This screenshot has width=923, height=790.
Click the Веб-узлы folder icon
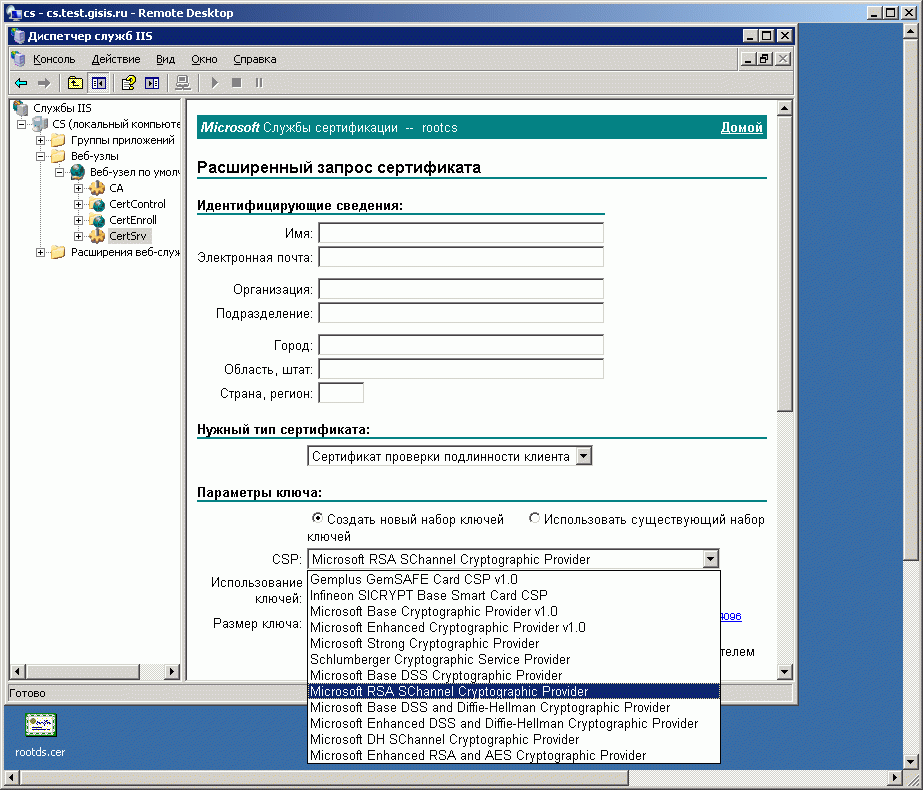[58, 156]
